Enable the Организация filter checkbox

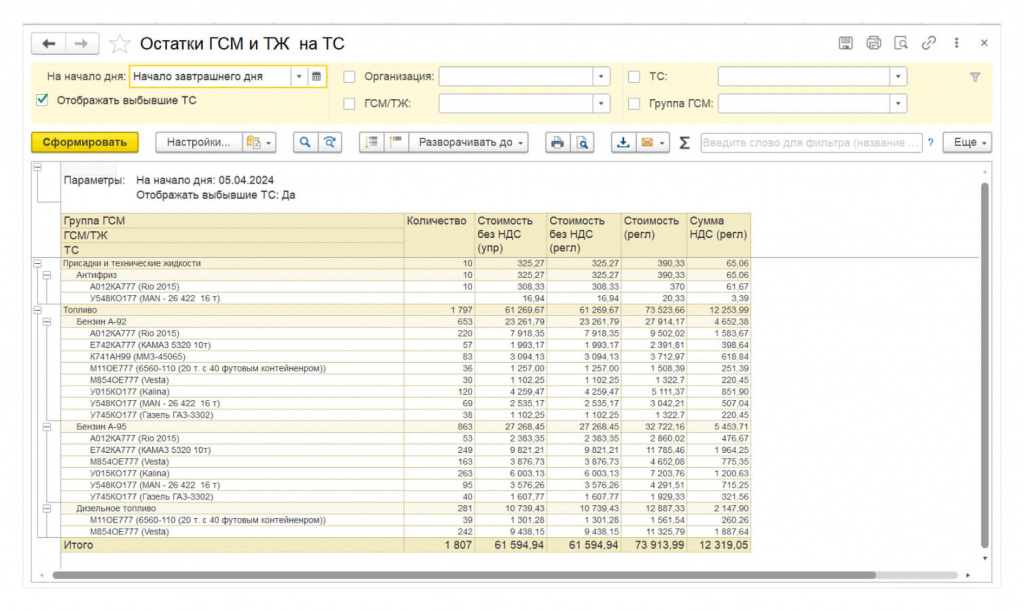(349, 77)
